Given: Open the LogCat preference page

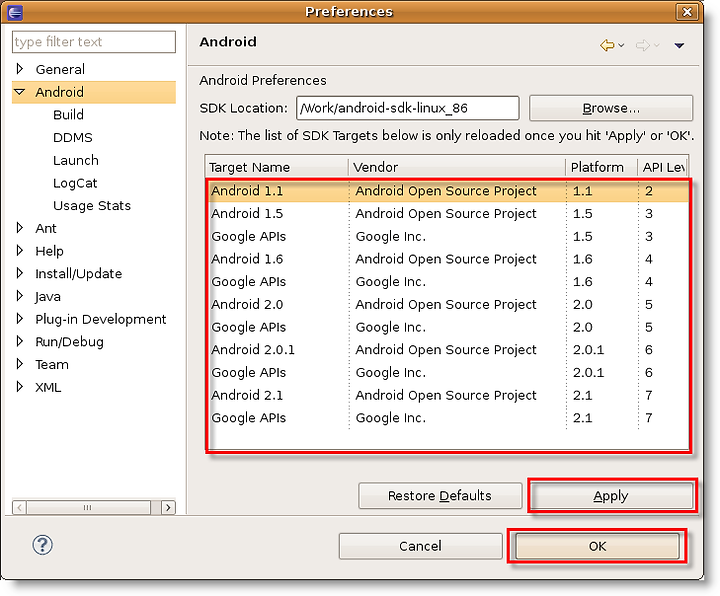Looking at the screenshot, I should tap(75, 183).
